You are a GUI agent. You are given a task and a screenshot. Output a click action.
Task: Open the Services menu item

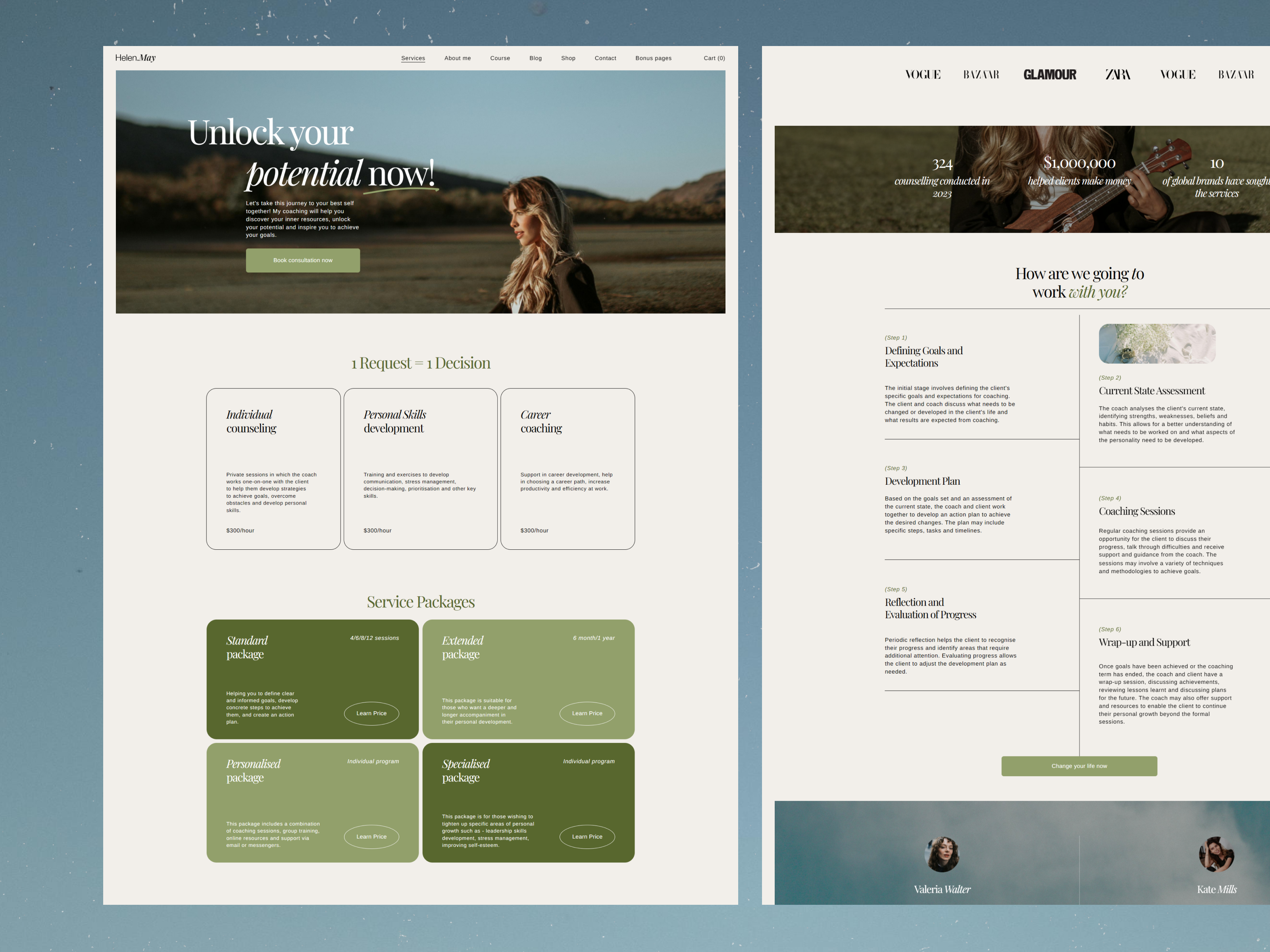click(413, 59)
